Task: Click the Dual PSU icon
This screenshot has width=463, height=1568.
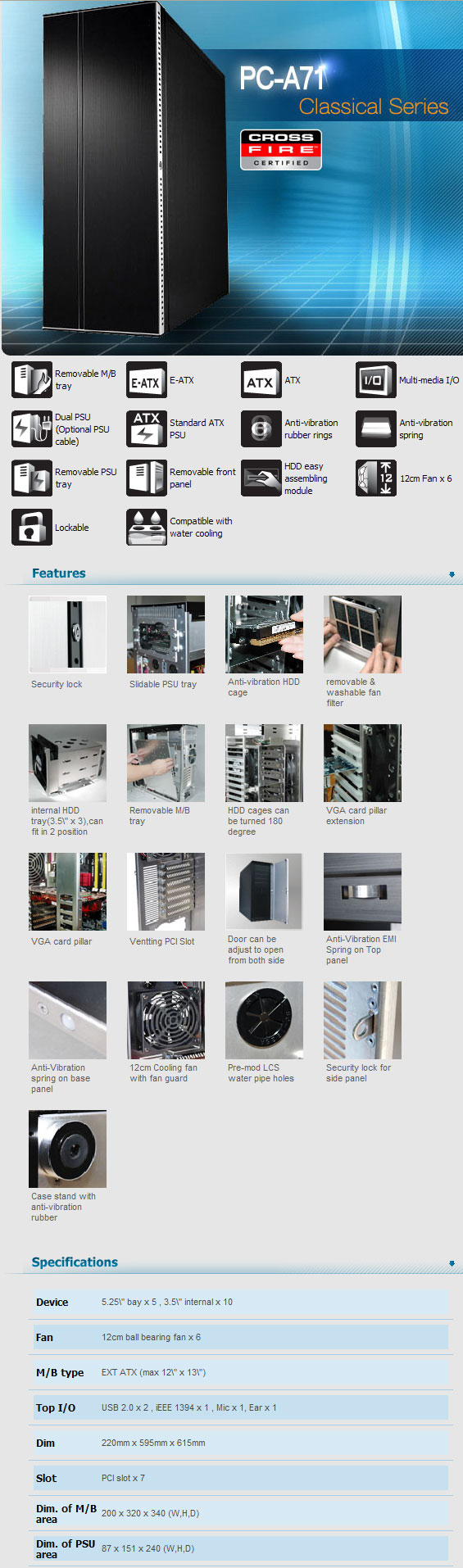Action: coord(32,429)
